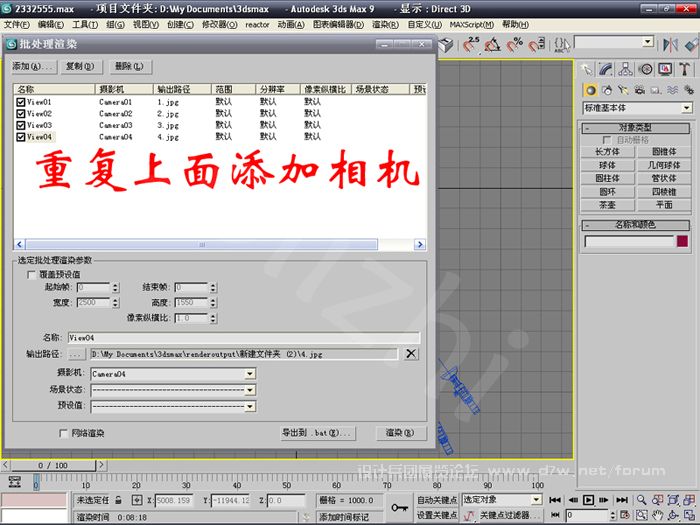Open the Modify panel tab icon
The width and height of the screenshot is (700, 525).
606,69
